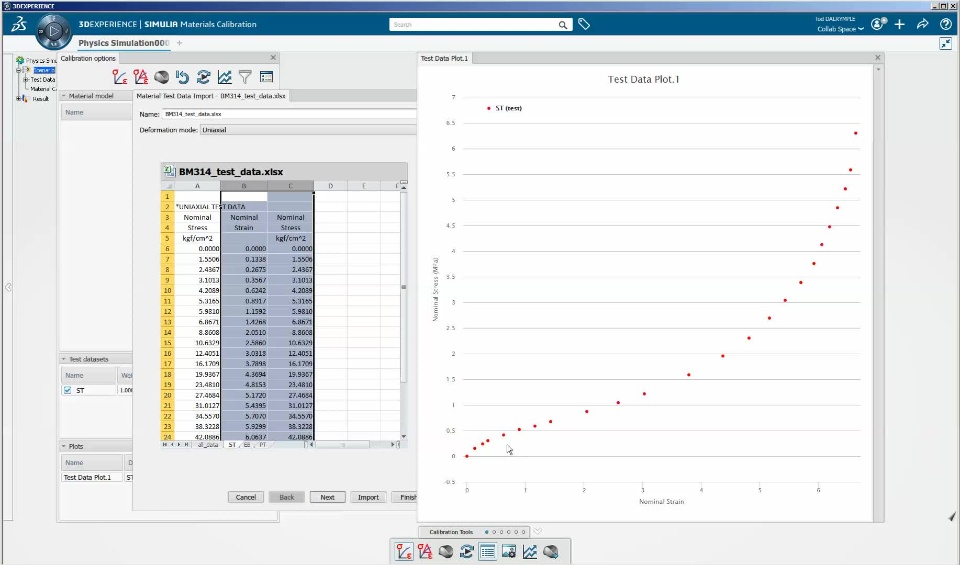Click the Next button
Screen dimensions: 960x565
(328, 497)
